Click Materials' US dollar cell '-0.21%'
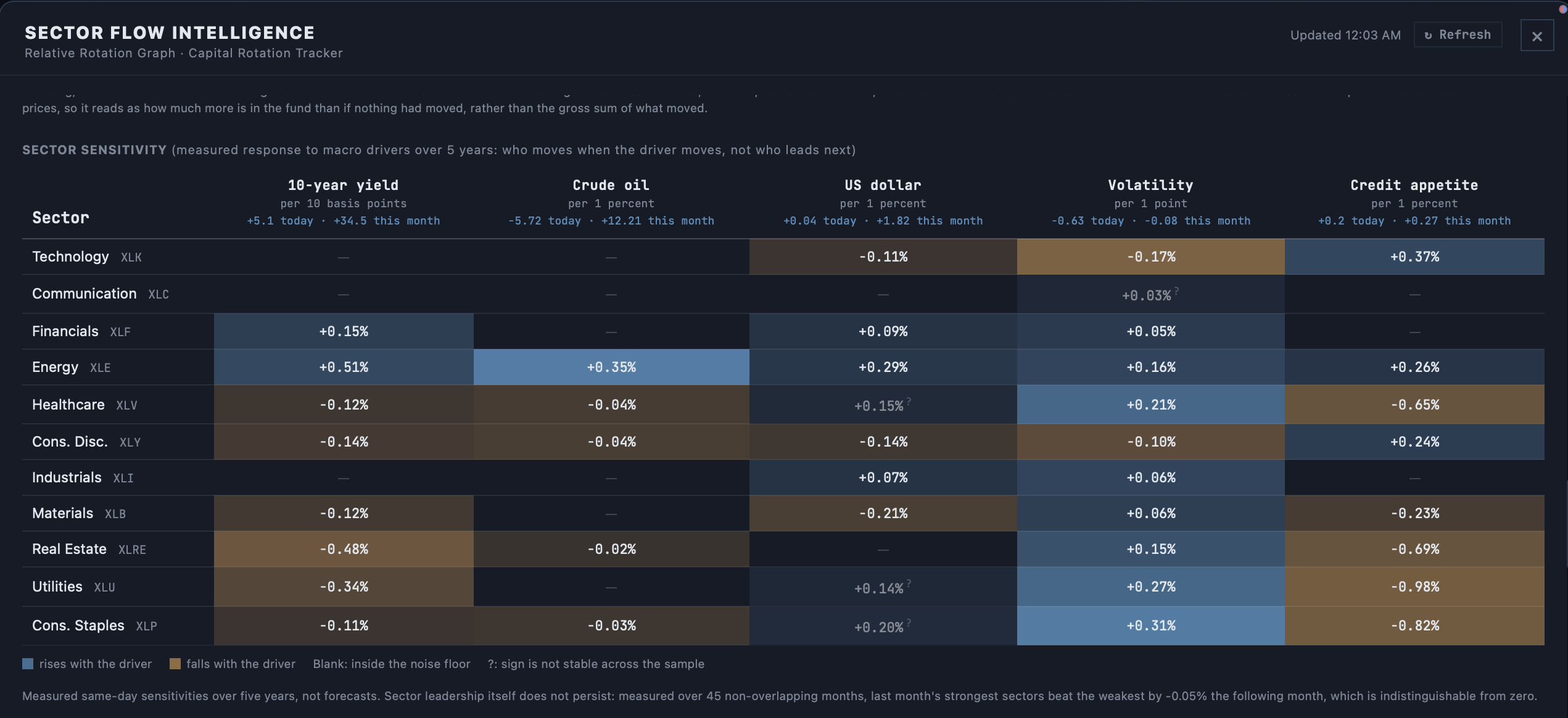1568x718 pixels. (x=883, y=513)
